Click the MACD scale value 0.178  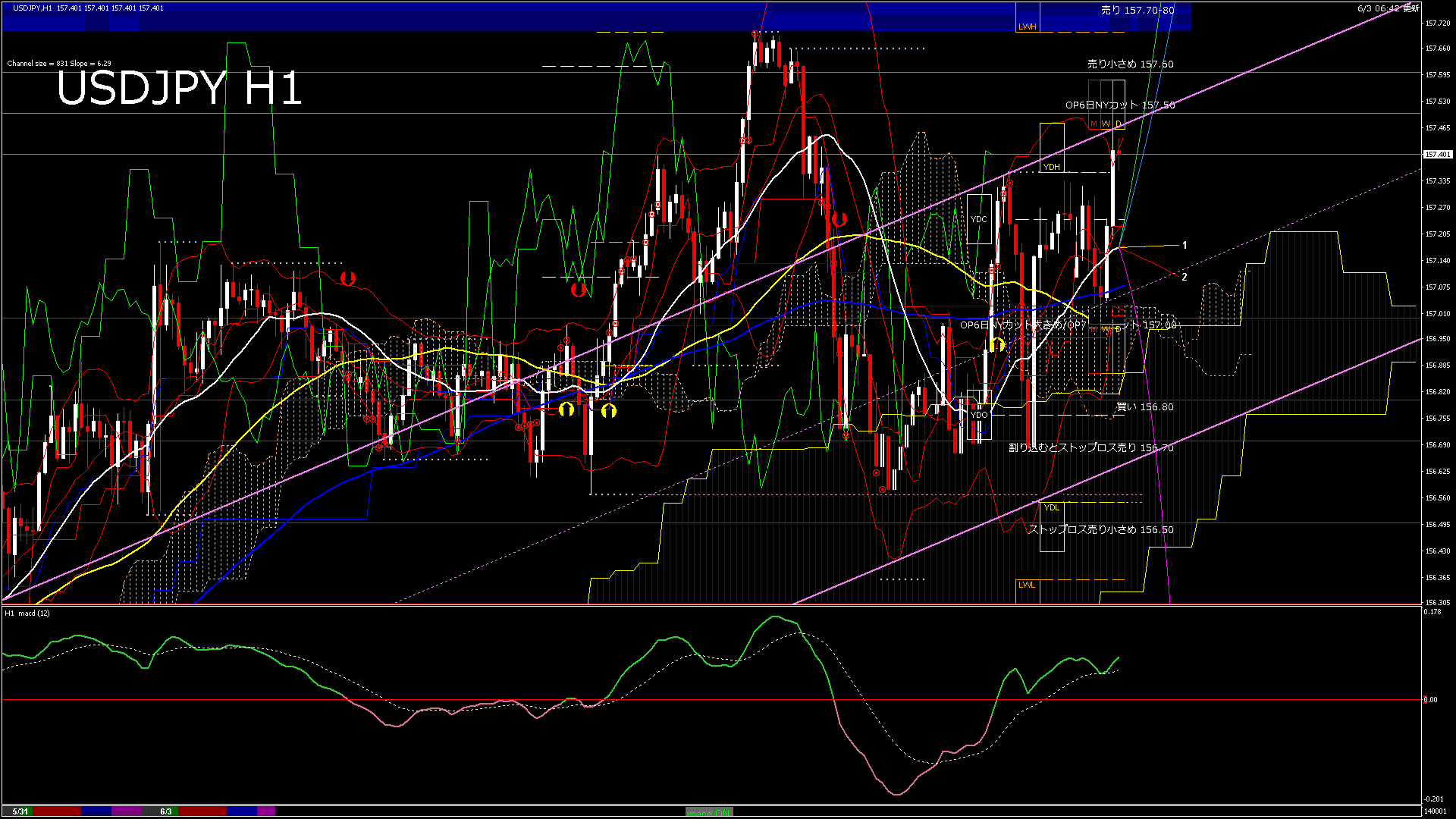coord(1432,611)
